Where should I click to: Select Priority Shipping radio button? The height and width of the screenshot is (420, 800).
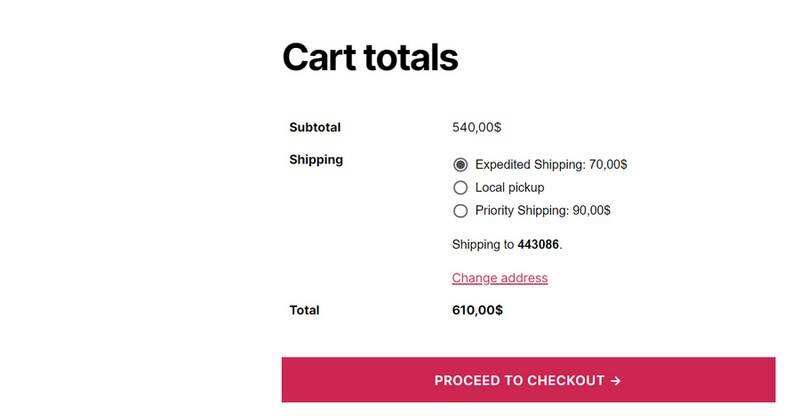pyautogui.click(x=460, y=210)
